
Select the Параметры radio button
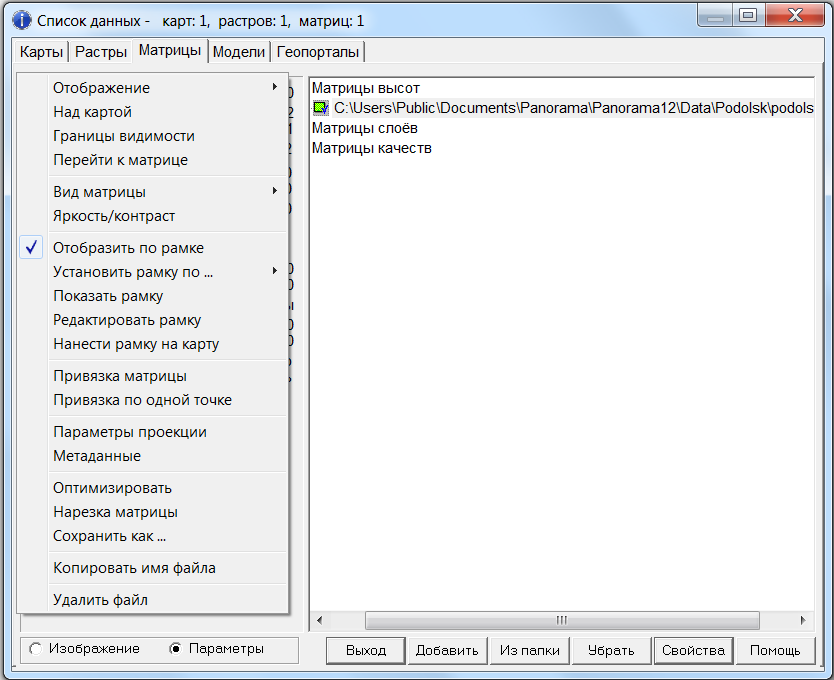(x=176, y=649)
